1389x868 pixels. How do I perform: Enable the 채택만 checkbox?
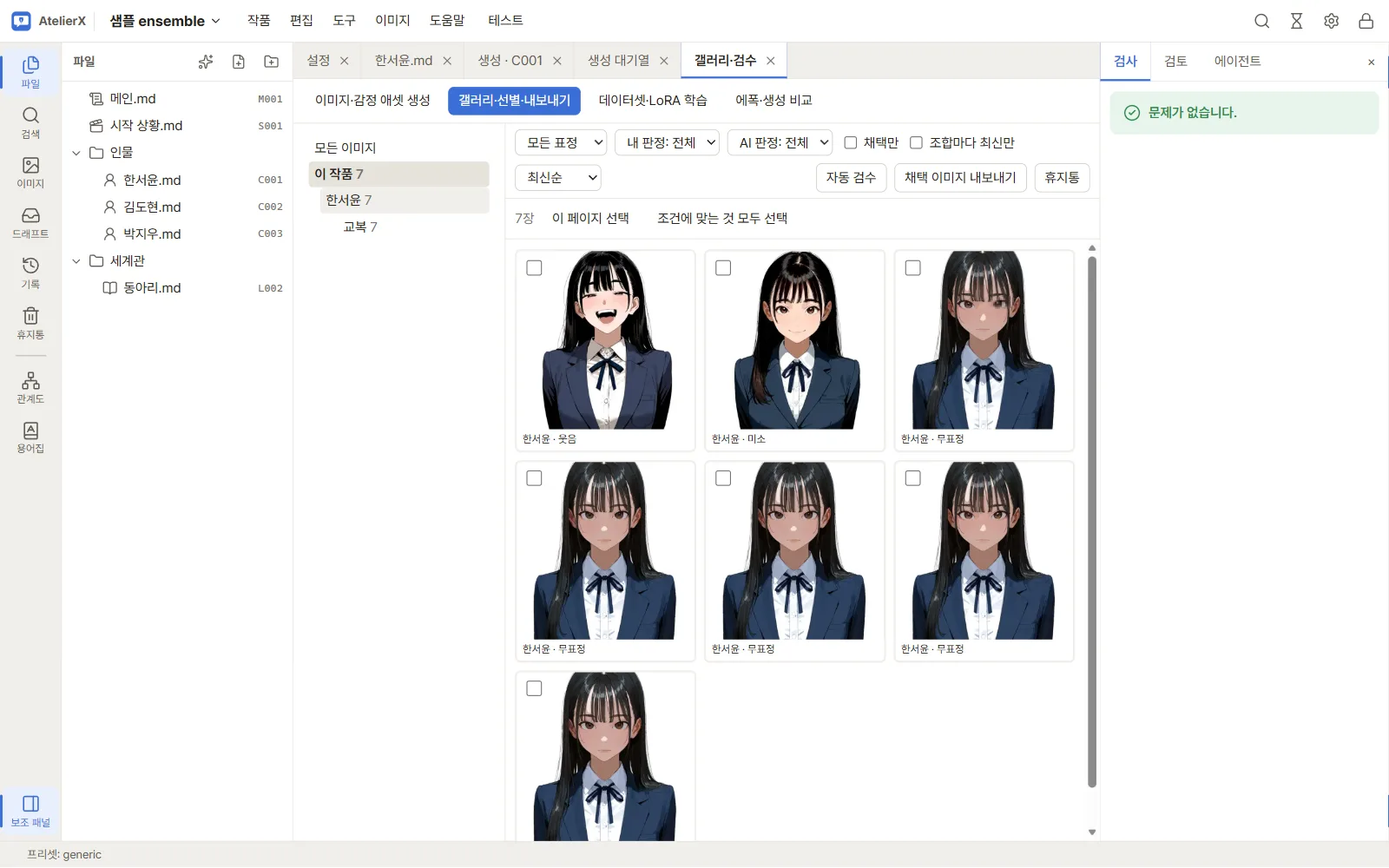851,142
